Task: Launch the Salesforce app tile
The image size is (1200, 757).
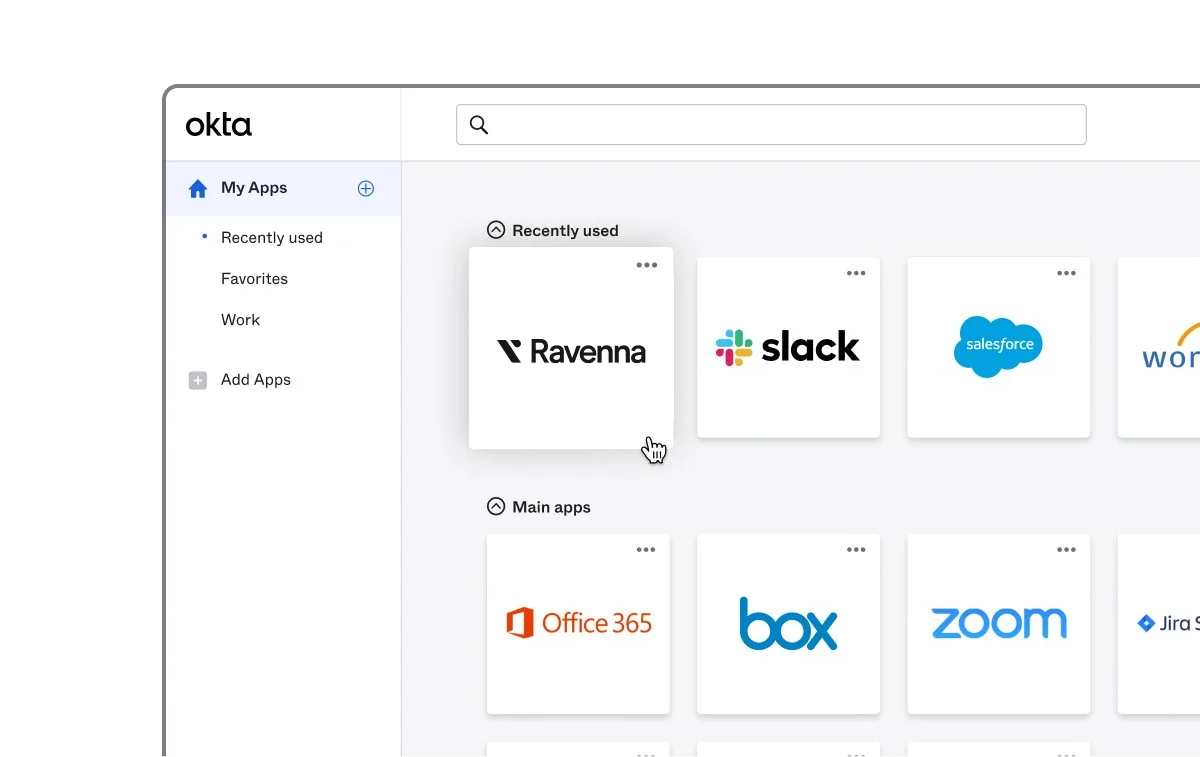Action: click(x=998, y=348)
